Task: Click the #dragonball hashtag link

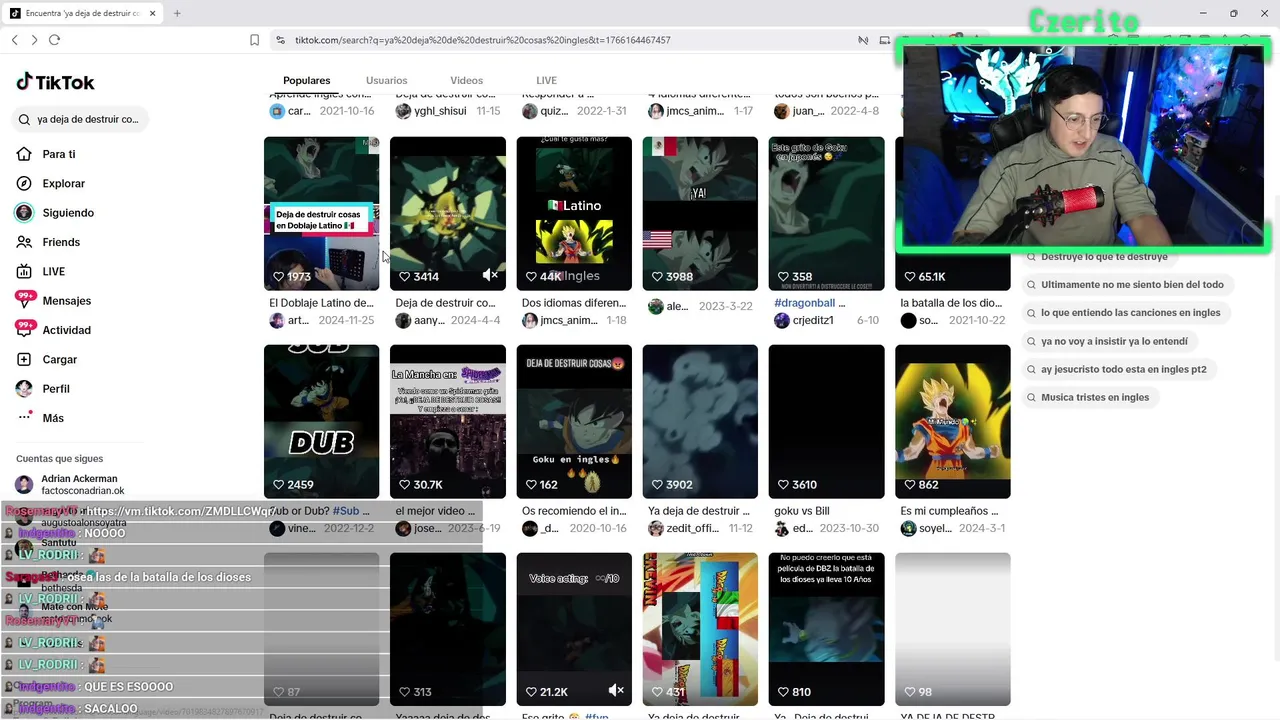Action: [805, 303]
